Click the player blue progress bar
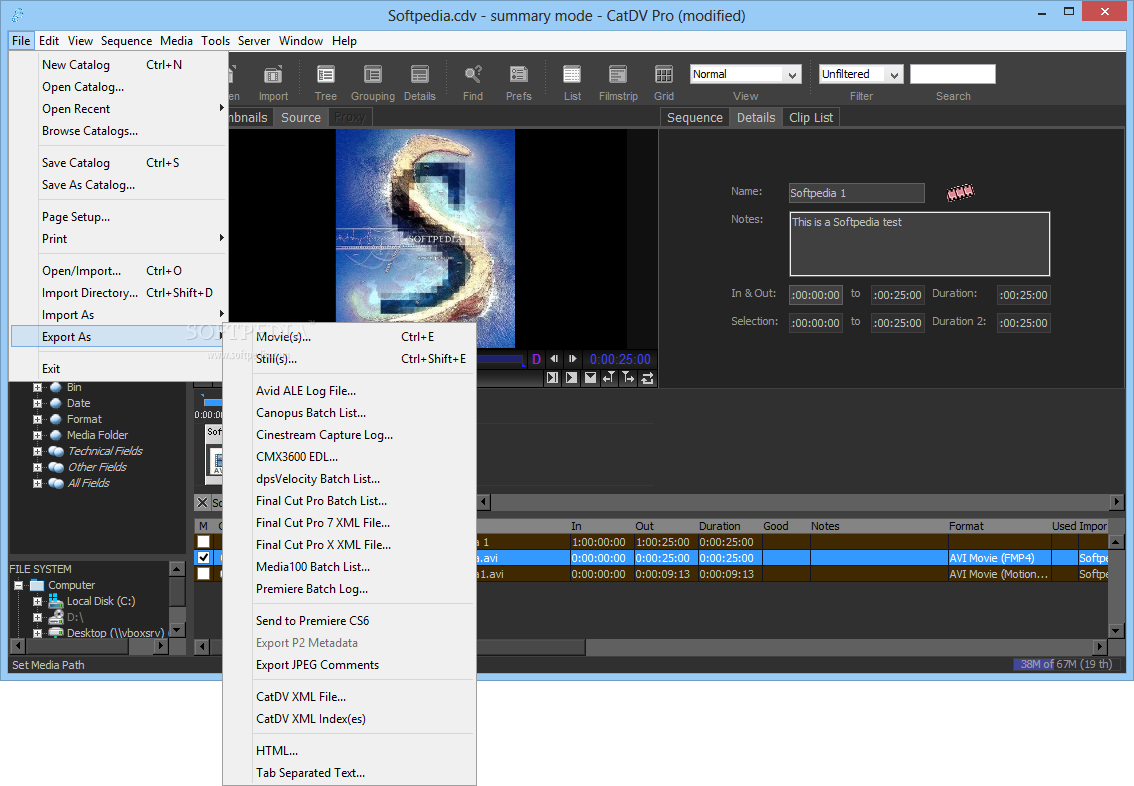 click(x=499, y=359)
